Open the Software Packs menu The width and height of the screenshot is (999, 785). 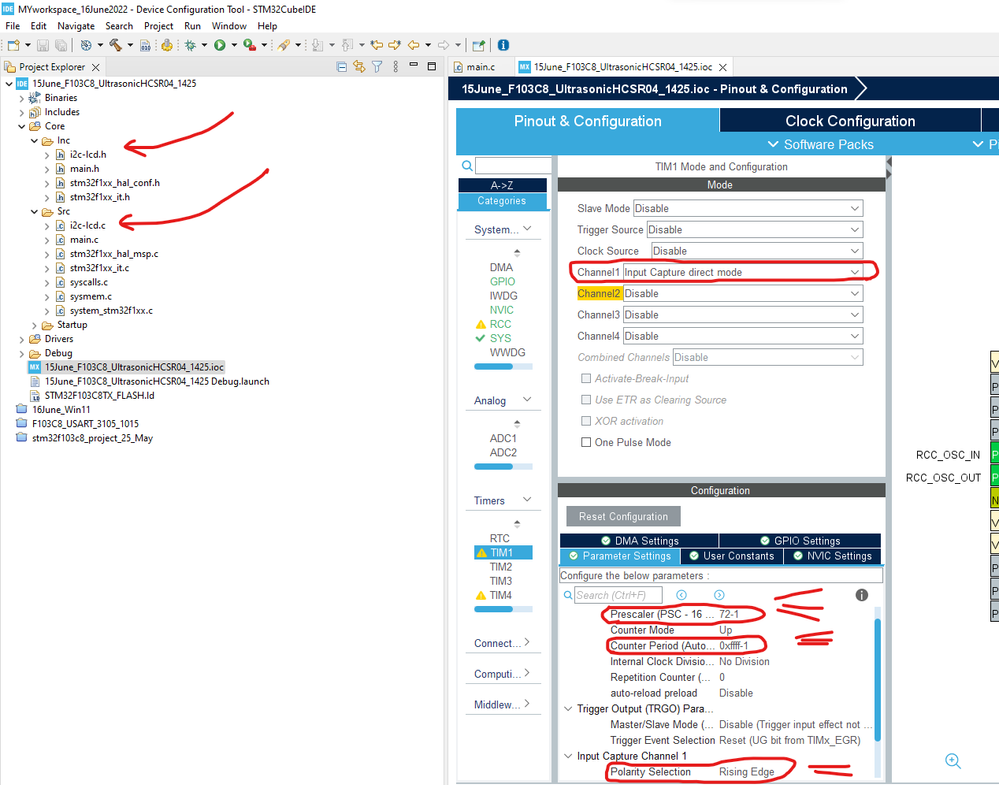pos(821,145)
